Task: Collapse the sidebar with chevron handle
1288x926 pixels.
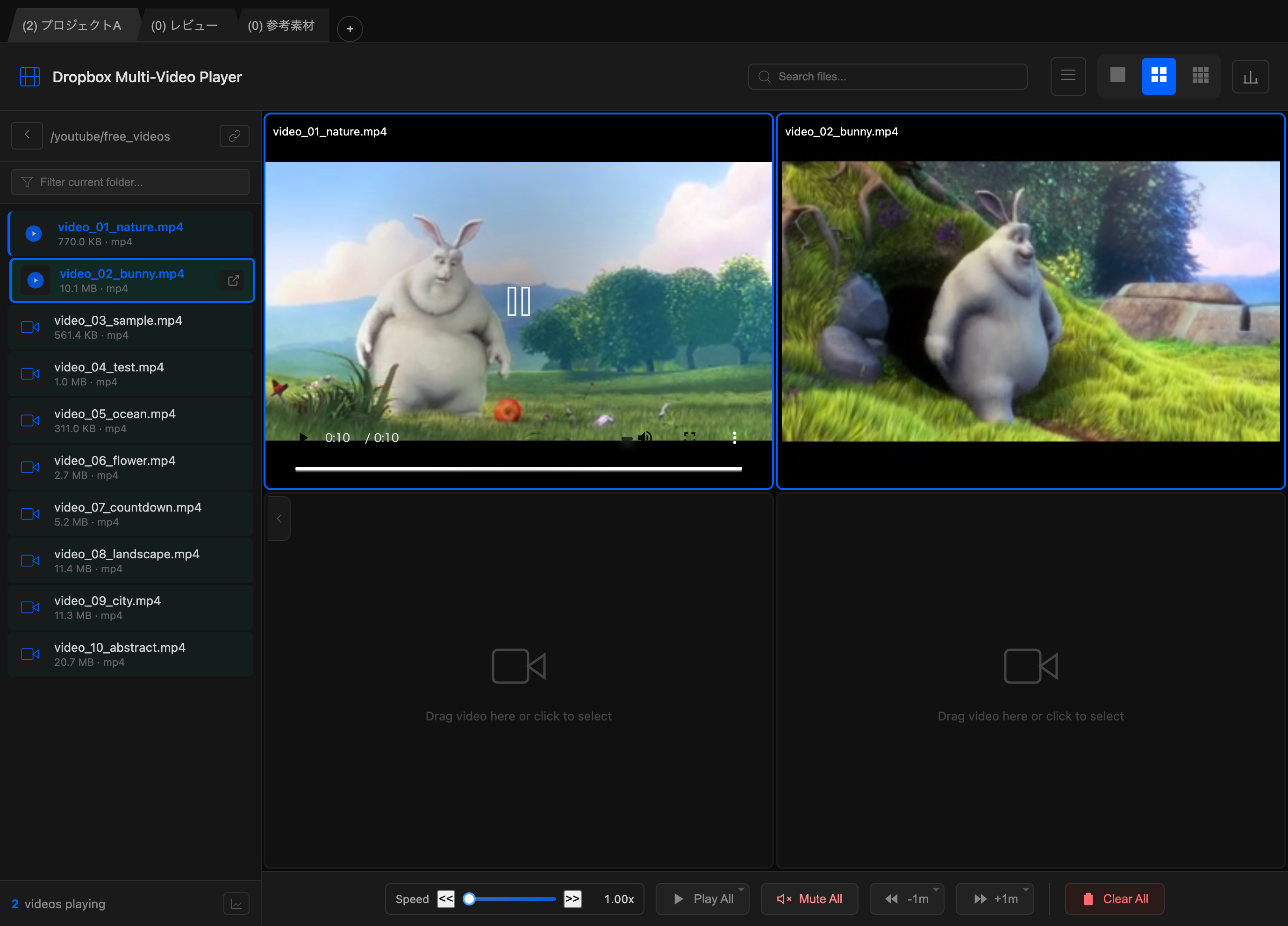Action: click(x=279, y=518)
